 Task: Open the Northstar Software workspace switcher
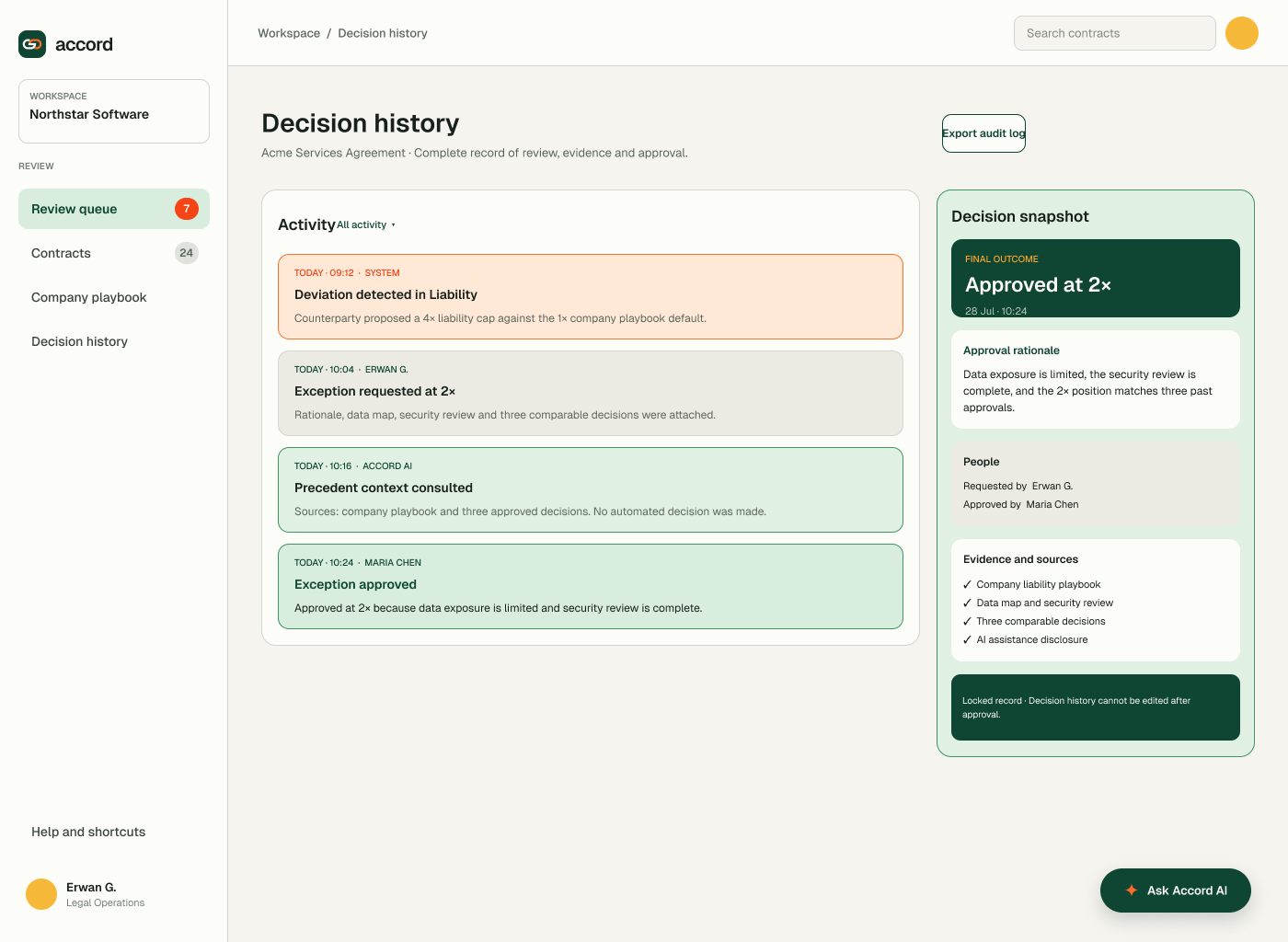click(x=114, y=111)
